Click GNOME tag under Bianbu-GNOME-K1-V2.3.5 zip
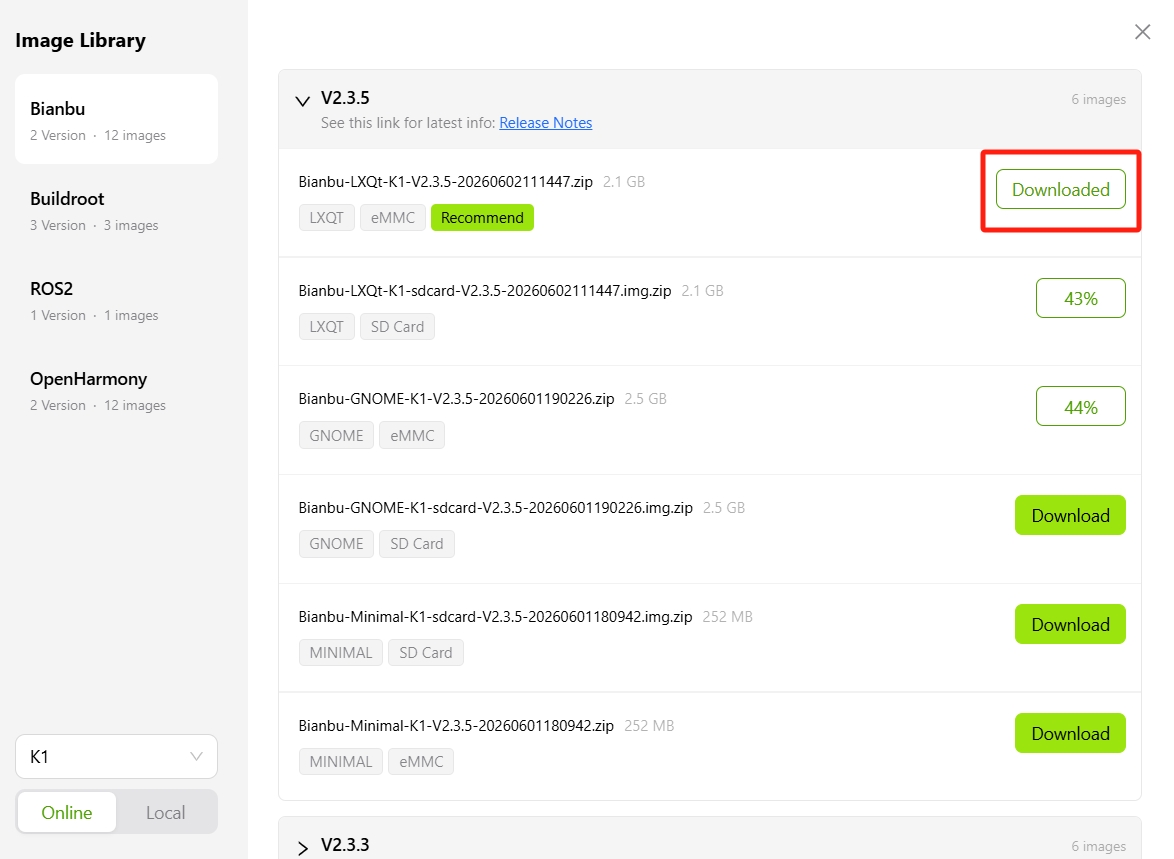Viewport: 1174px width, 859px height. pyautogui.click(x=336, y=435)
